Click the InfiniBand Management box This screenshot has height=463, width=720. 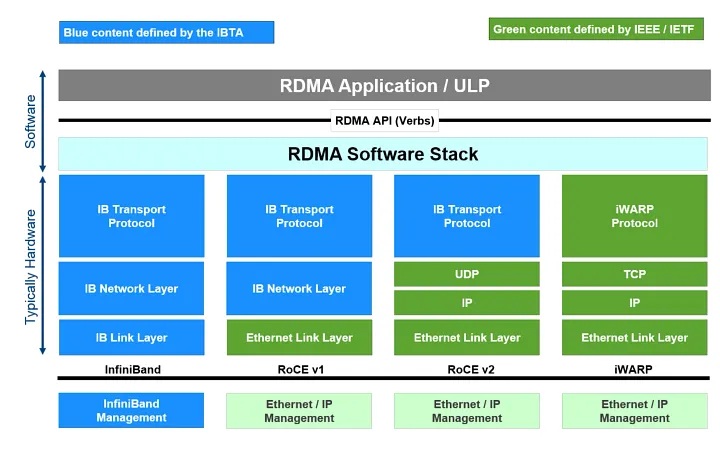131,411
